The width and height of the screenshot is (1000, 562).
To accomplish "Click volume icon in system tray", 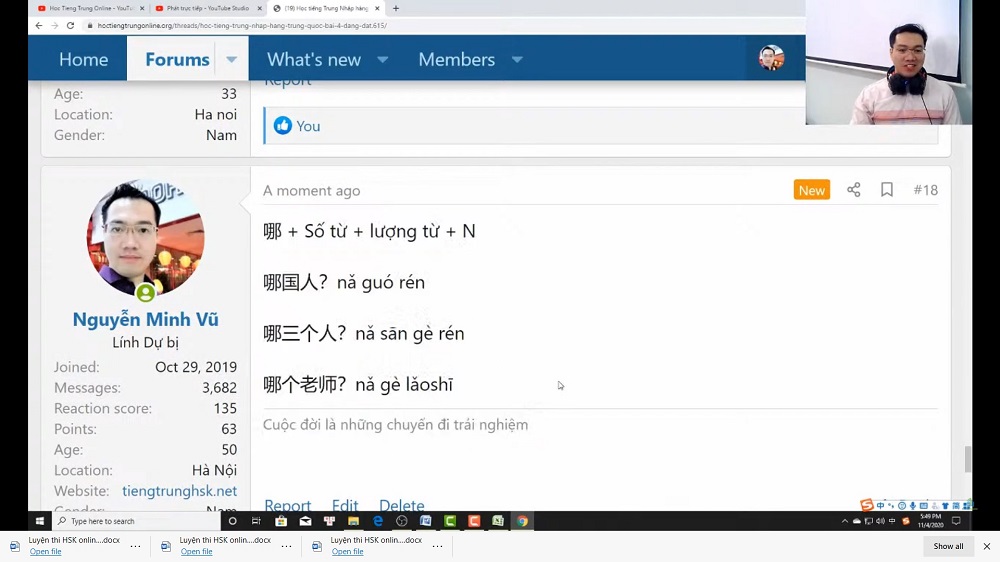I will click(880, 521).
